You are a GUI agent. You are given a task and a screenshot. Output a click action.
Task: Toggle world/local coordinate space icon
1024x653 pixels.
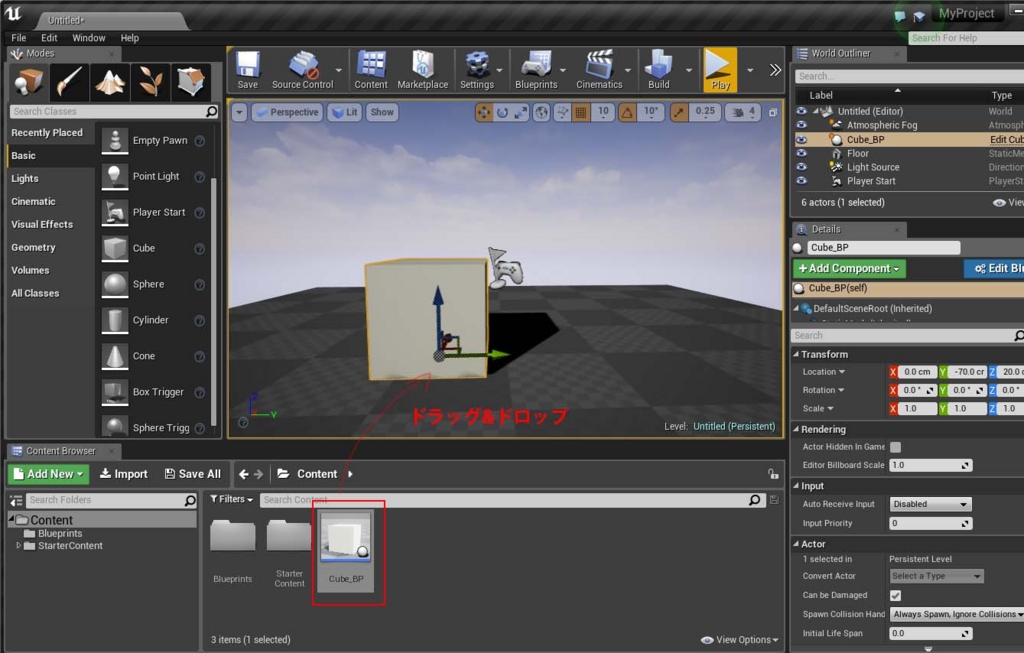tap(541, 112)
